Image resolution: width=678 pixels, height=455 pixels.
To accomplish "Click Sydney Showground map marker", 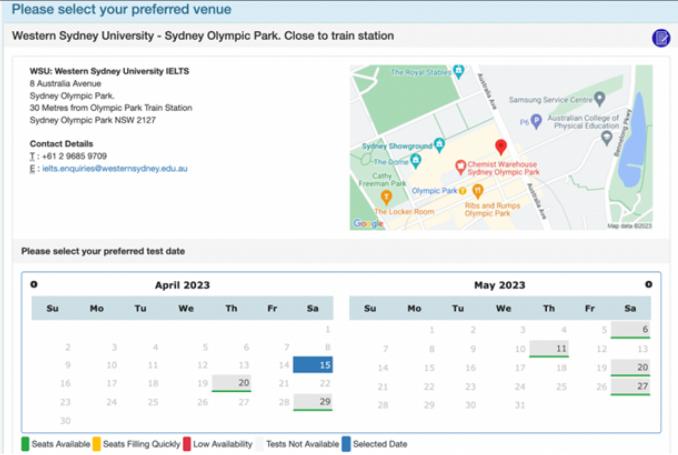I will 440,145.
